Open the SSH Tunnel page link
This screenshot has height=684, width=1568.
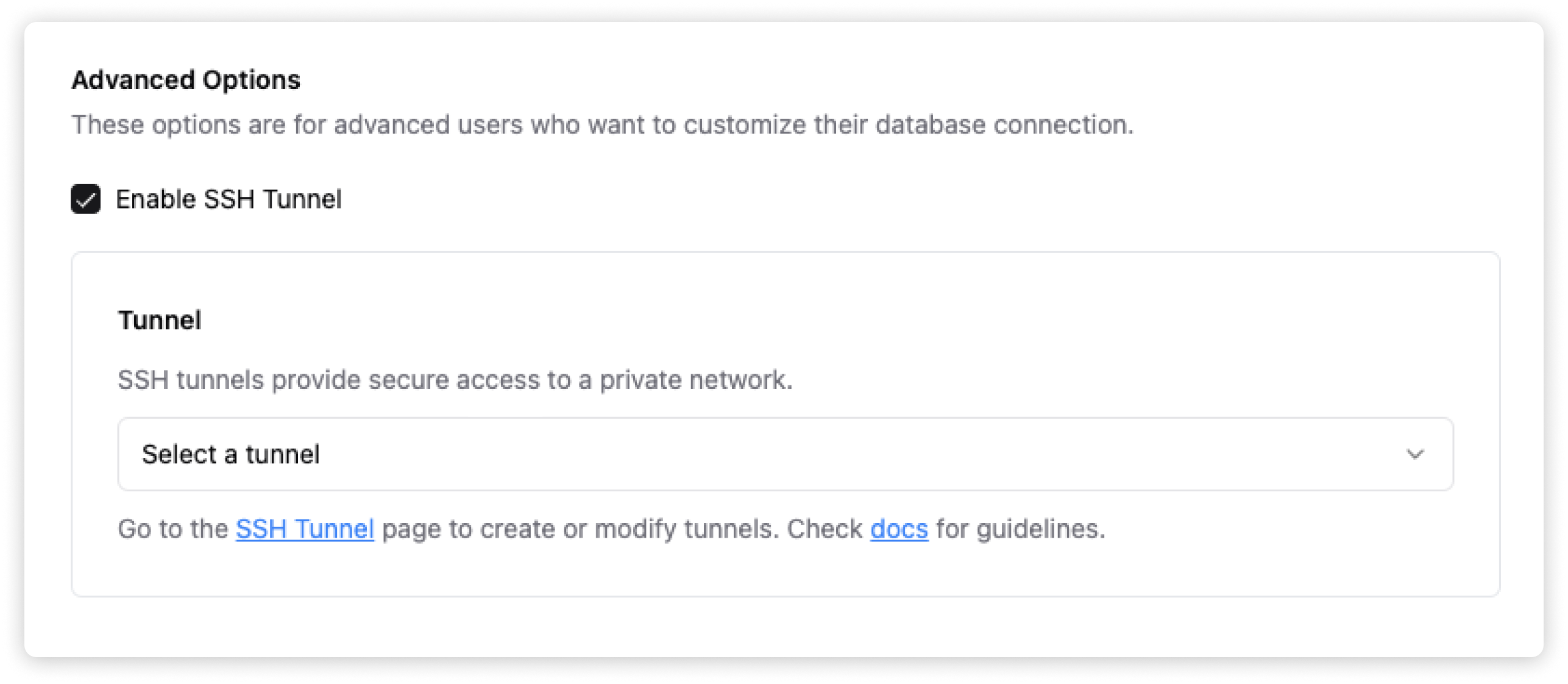305,529
